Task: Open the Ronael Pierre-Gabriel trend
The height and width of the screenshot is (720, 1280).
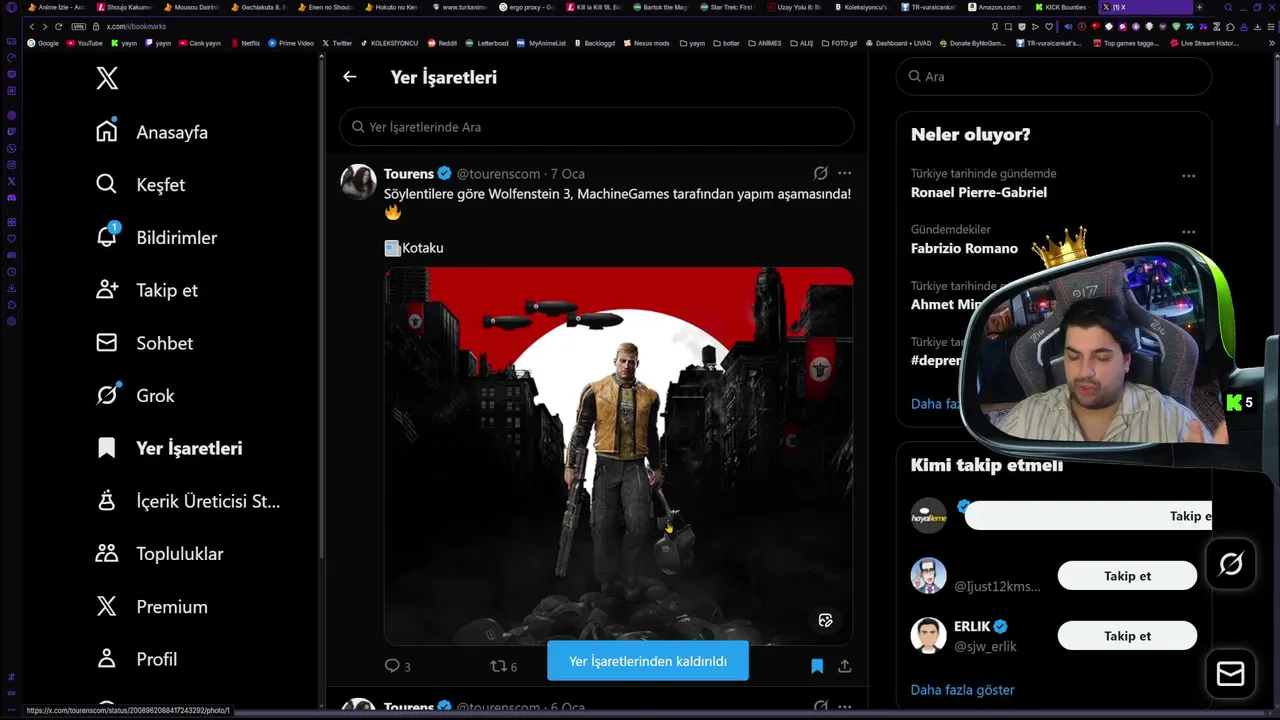Action: (x=979, y=192)
